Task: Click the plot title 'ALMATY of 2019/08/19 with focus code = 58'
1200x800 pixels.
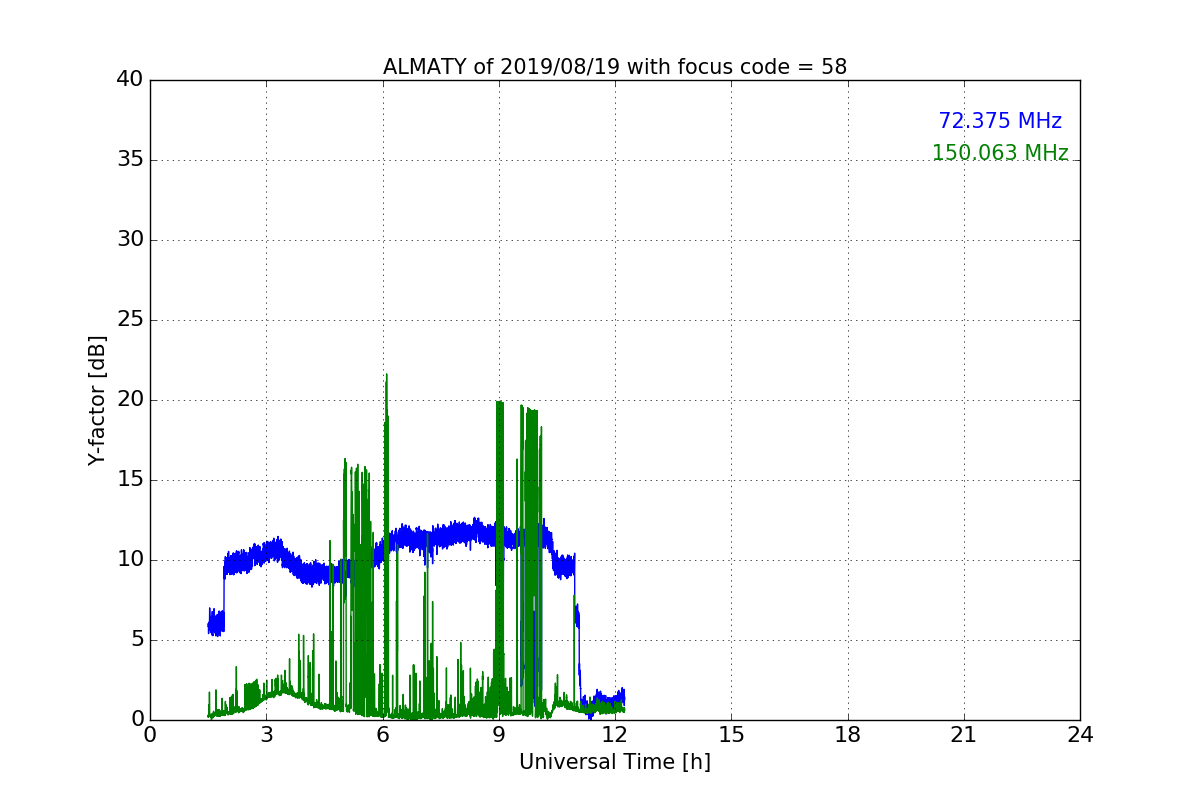Action: tap(615, 67)
